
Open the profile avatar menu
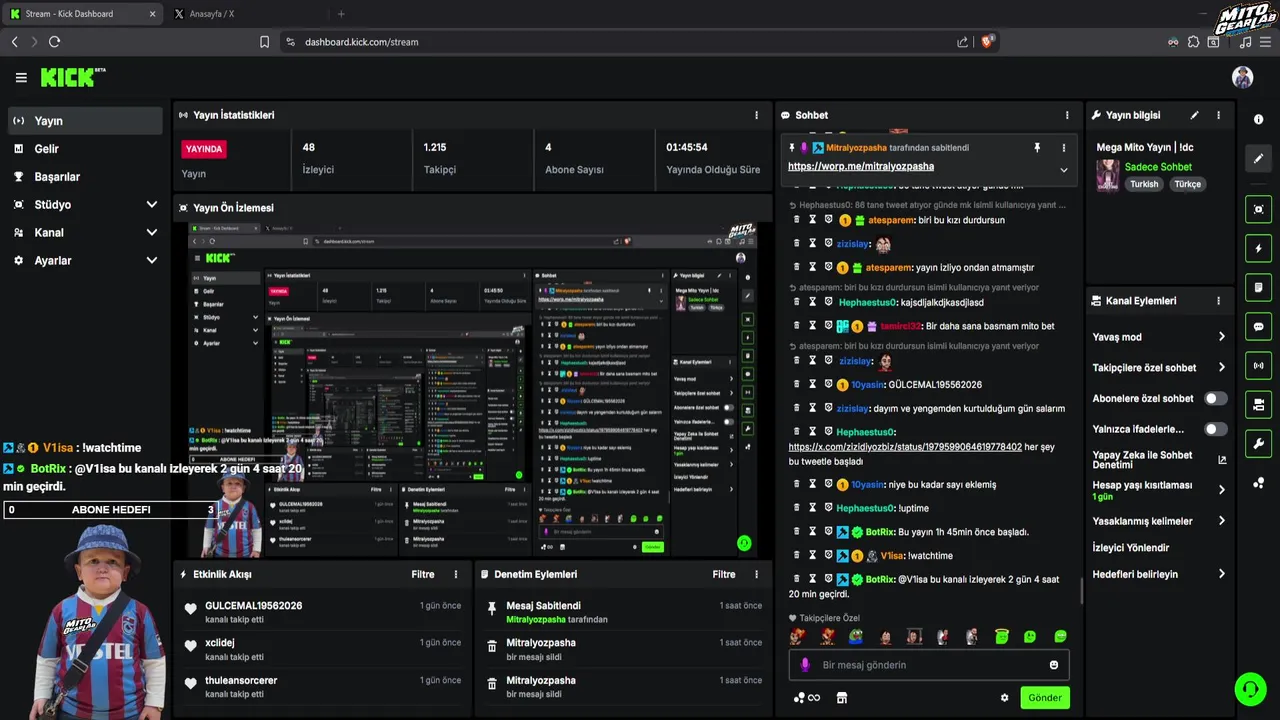[1242, 77]
